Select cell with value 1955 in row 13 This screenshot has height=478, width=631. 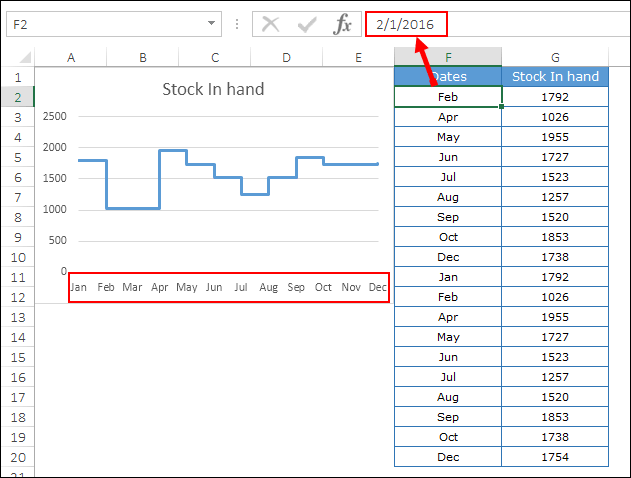pos(555,317)
